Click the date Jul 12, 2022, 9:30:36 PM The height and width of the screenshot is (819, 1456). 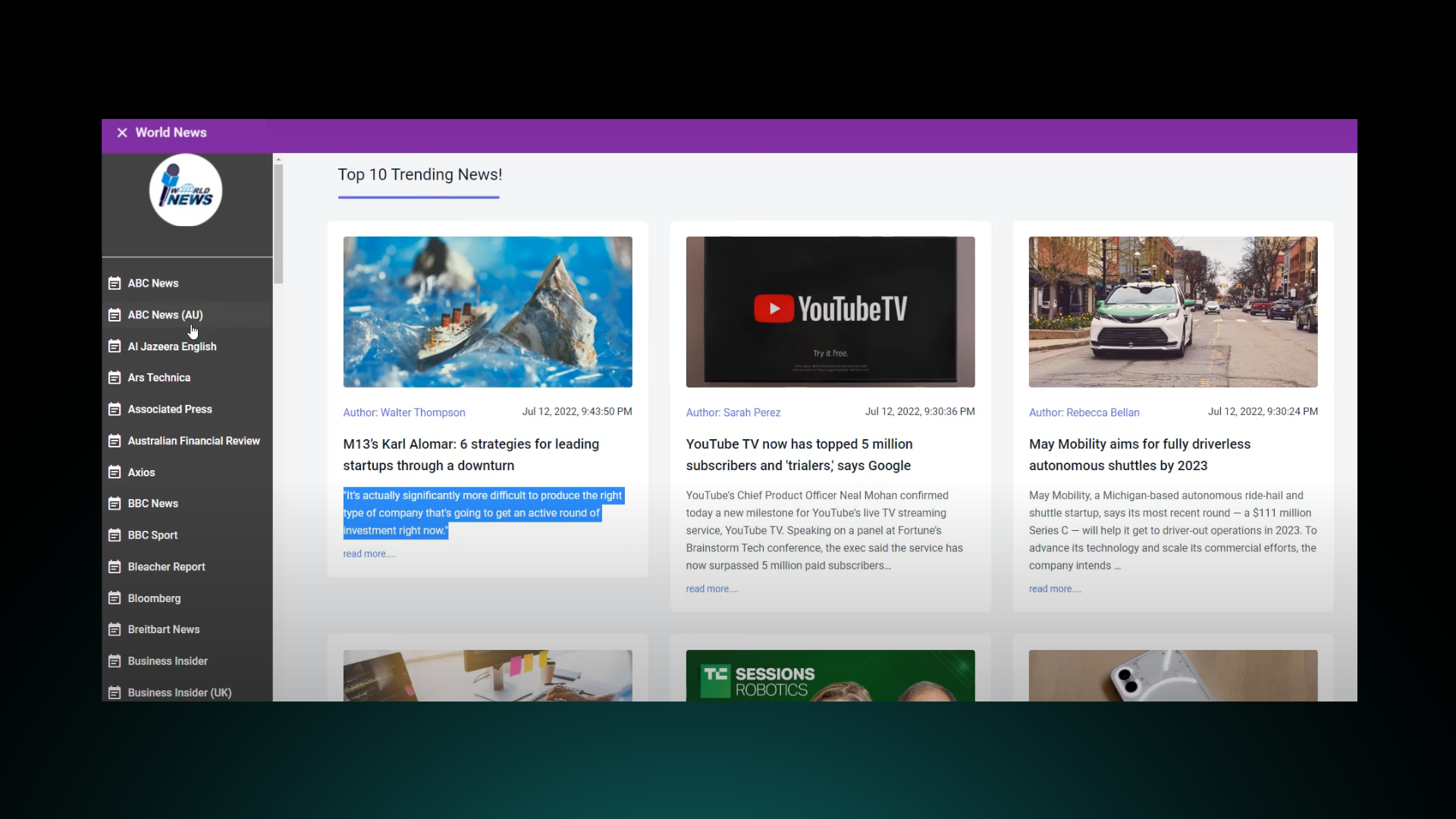920,412
